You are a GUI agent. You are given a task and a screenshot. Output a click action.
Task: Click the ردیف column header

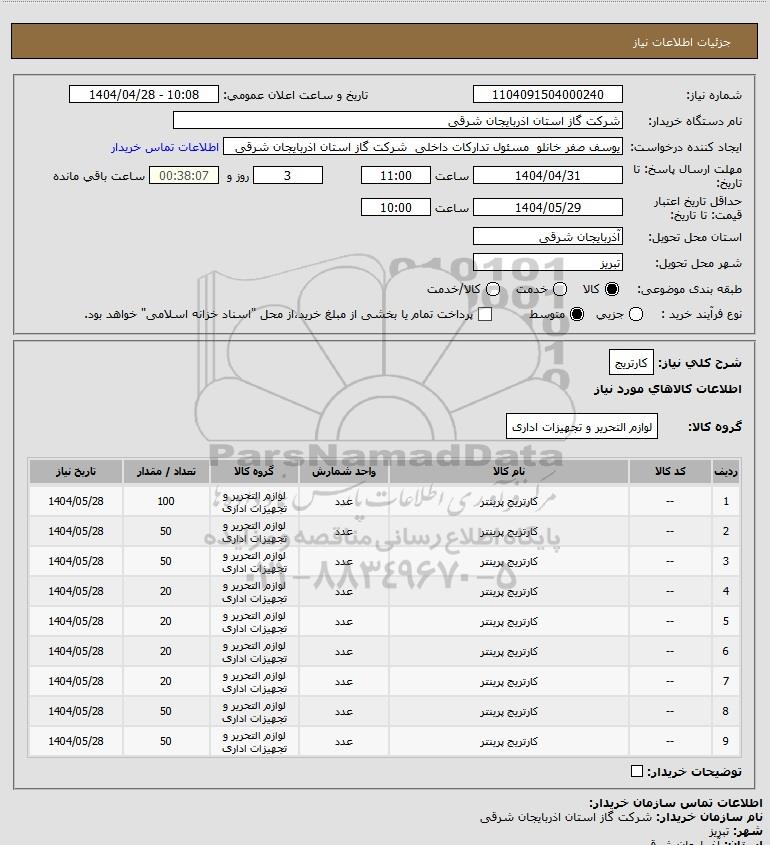pos(726,472)
